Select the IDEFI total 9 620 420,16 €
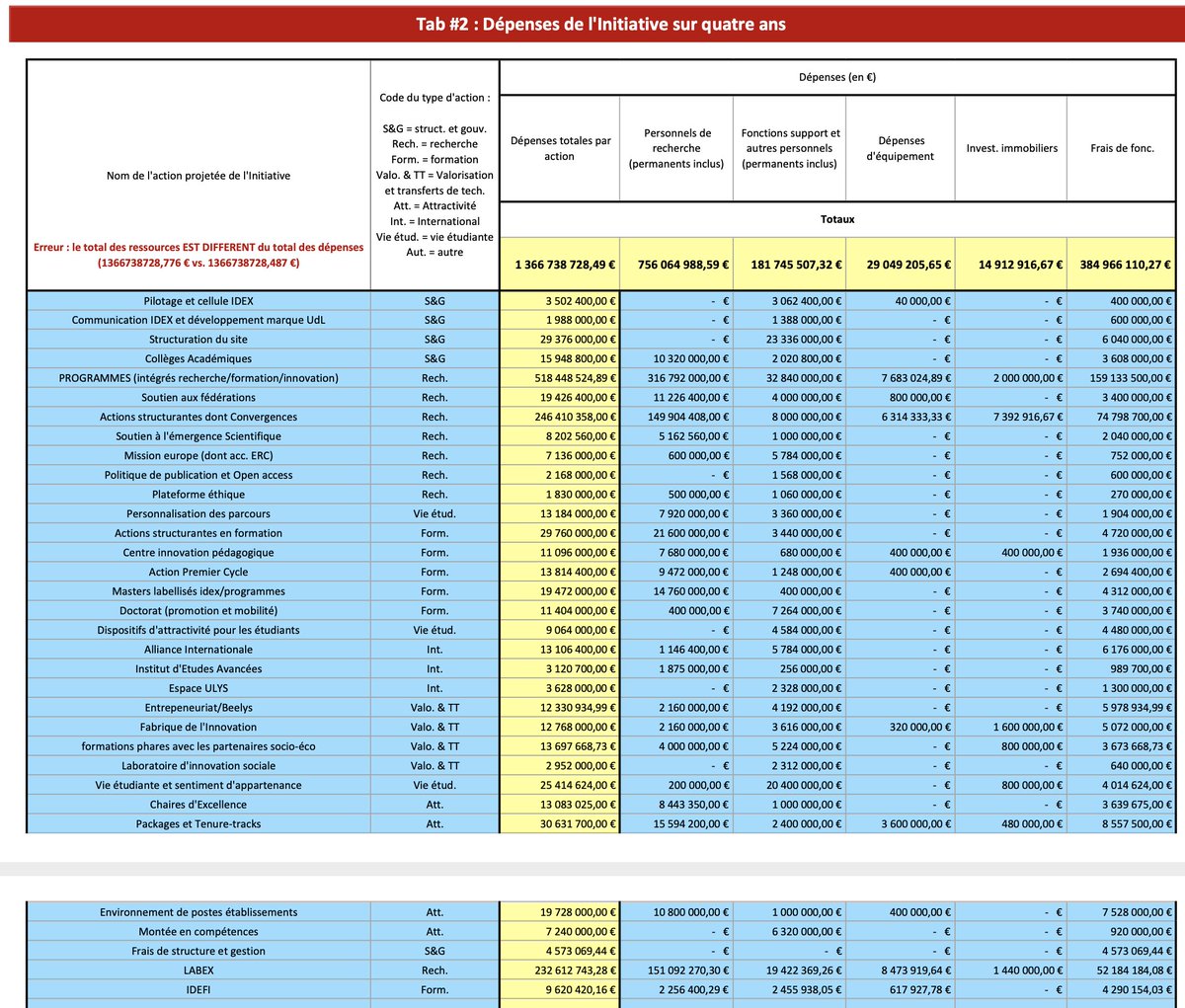 (560, 990)
